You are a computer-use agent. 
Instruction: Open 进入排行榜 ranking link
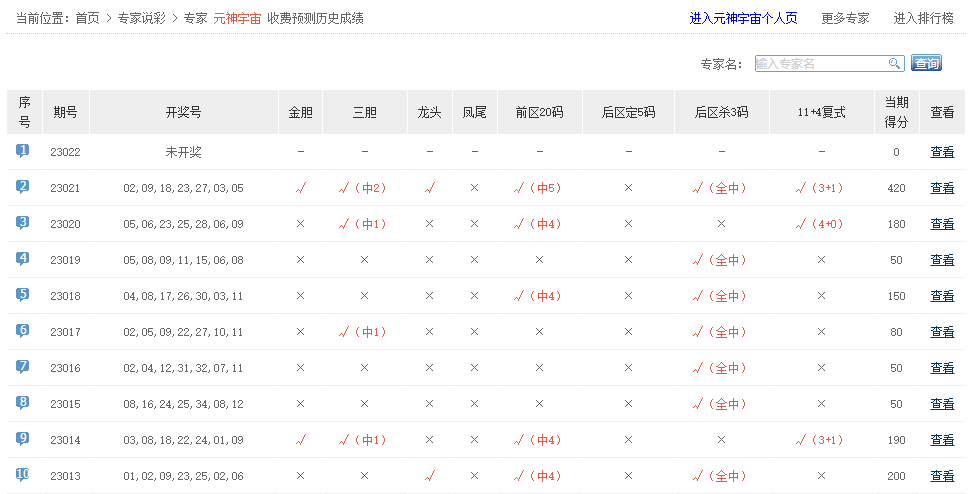click(x=923, y=18)
